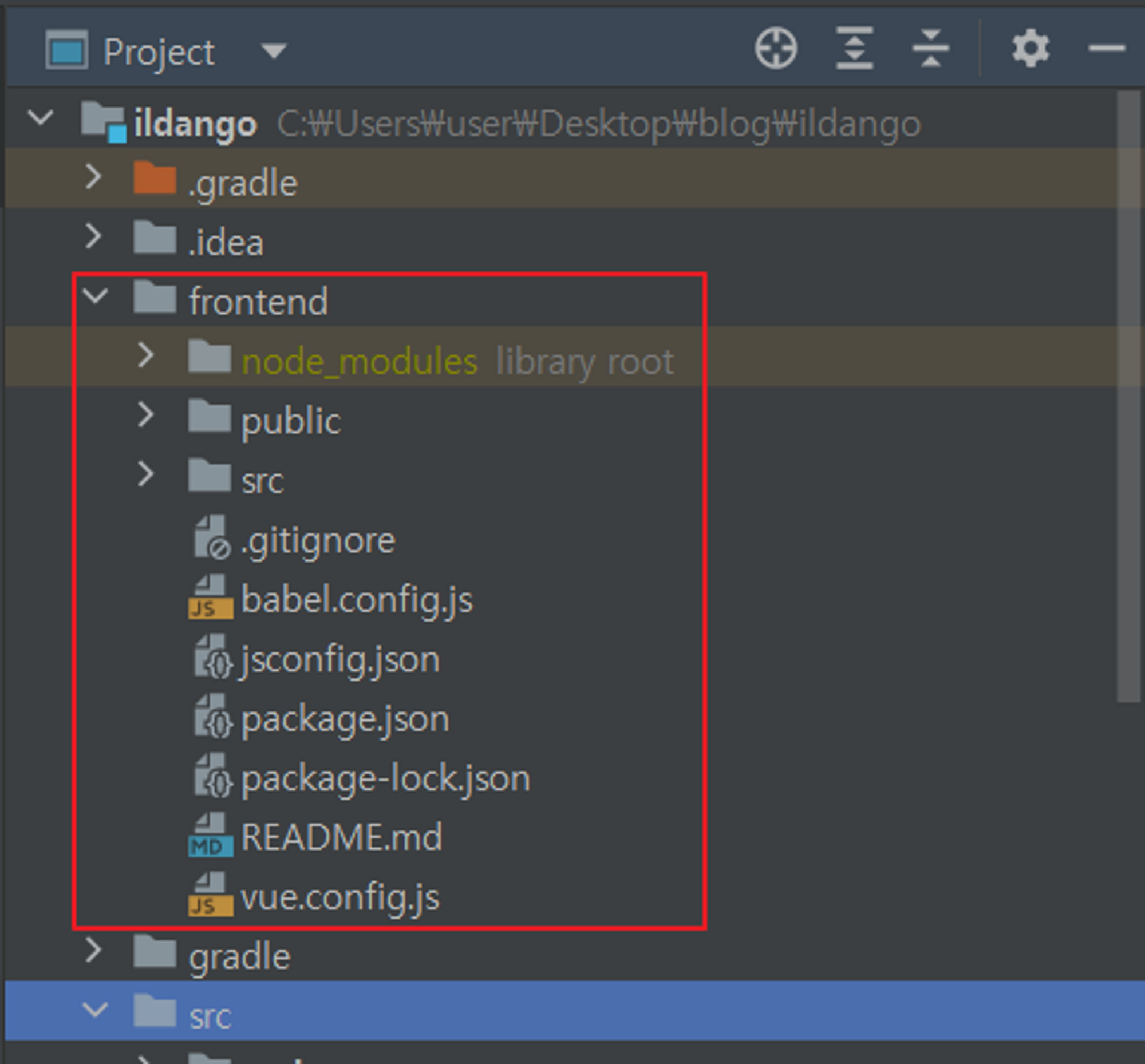Select the package.json file
Viewport: 1145px width, 1064px height.
coord(345,719)
